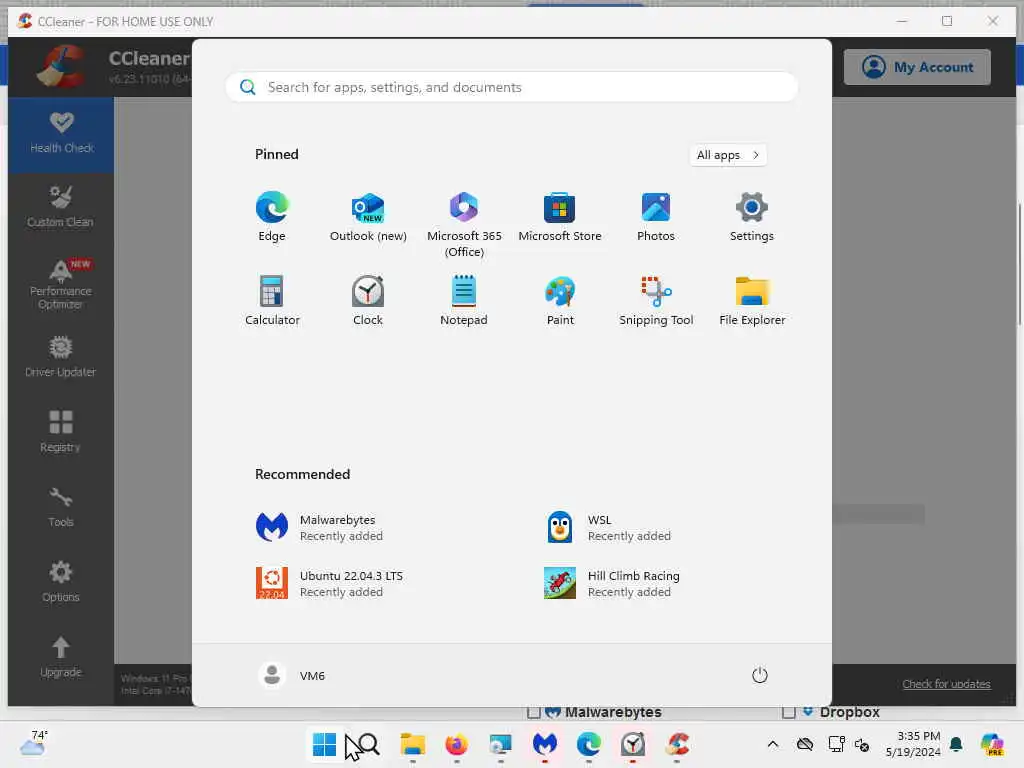Open Notepad from Start menu
The image size is (1024, 768).
pyautogui.click(x=464, y=300)
